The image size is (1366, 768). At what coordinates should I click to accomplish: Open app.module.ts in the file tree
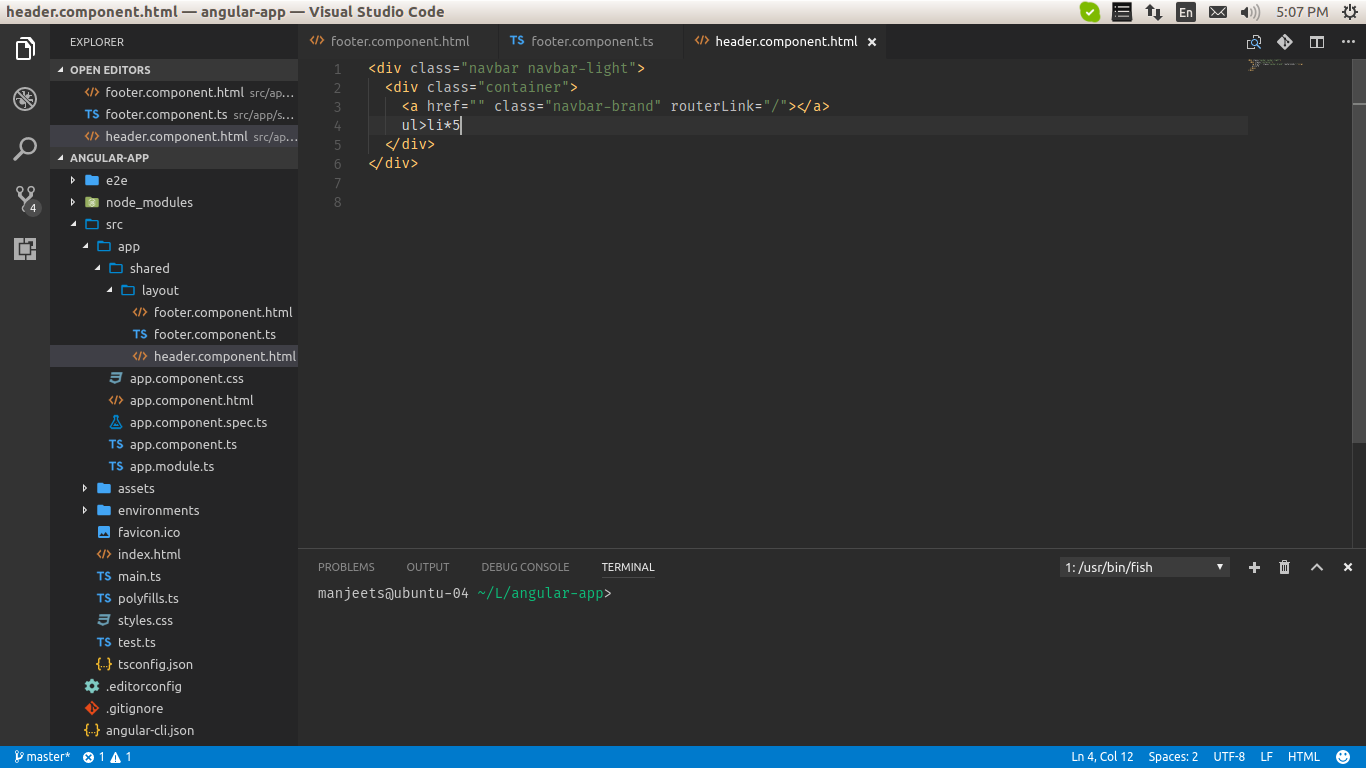point(174,466)
